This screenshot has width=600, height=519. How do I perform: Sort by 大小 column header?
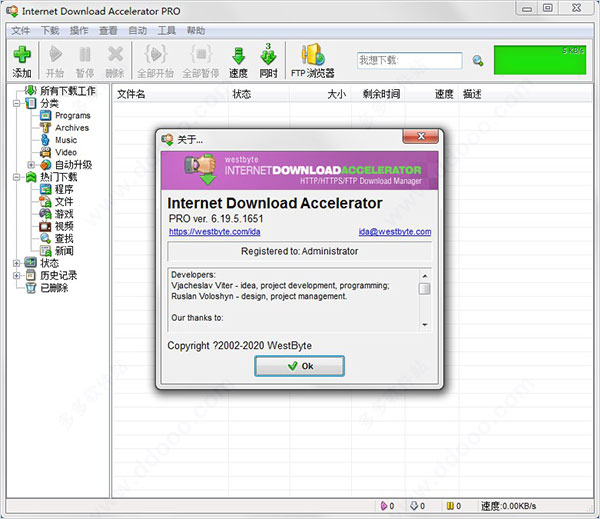(x=337, y=94)
